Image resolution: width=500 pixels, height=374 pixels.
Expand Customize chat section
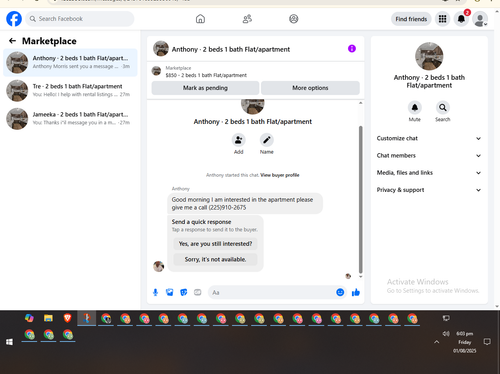point(429,138)
